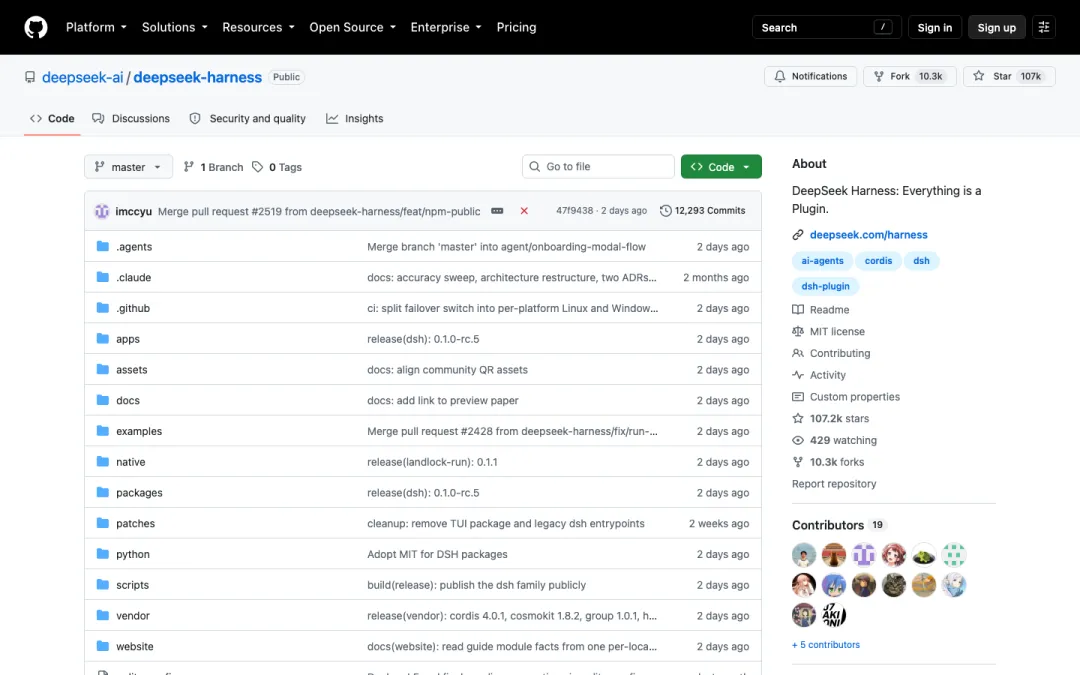Viewport: 1080px width, 675px height.
Task: View the 12,293 Commits history
Action: tap(703, 211)
